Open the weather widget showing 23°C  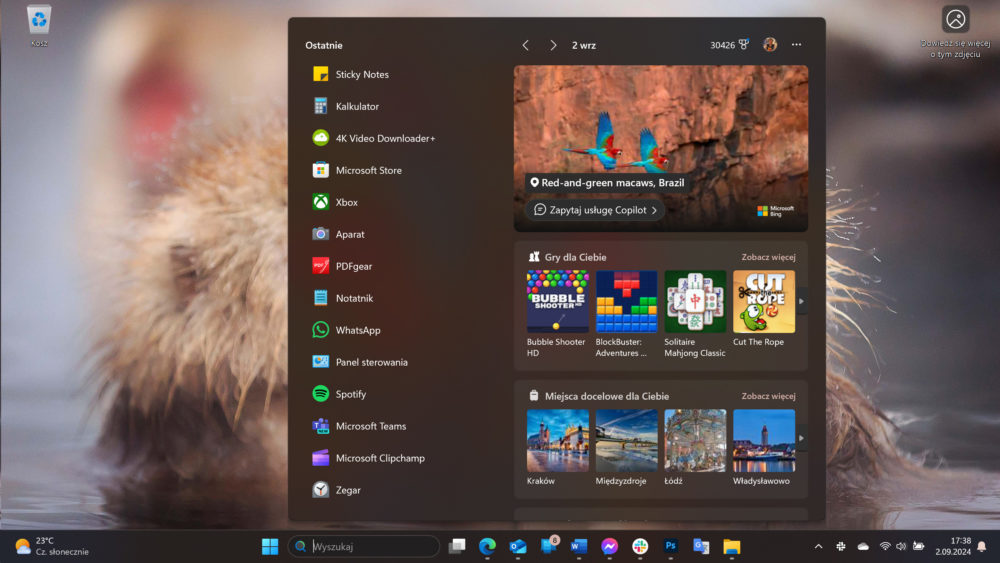click(x=52, y=546)
